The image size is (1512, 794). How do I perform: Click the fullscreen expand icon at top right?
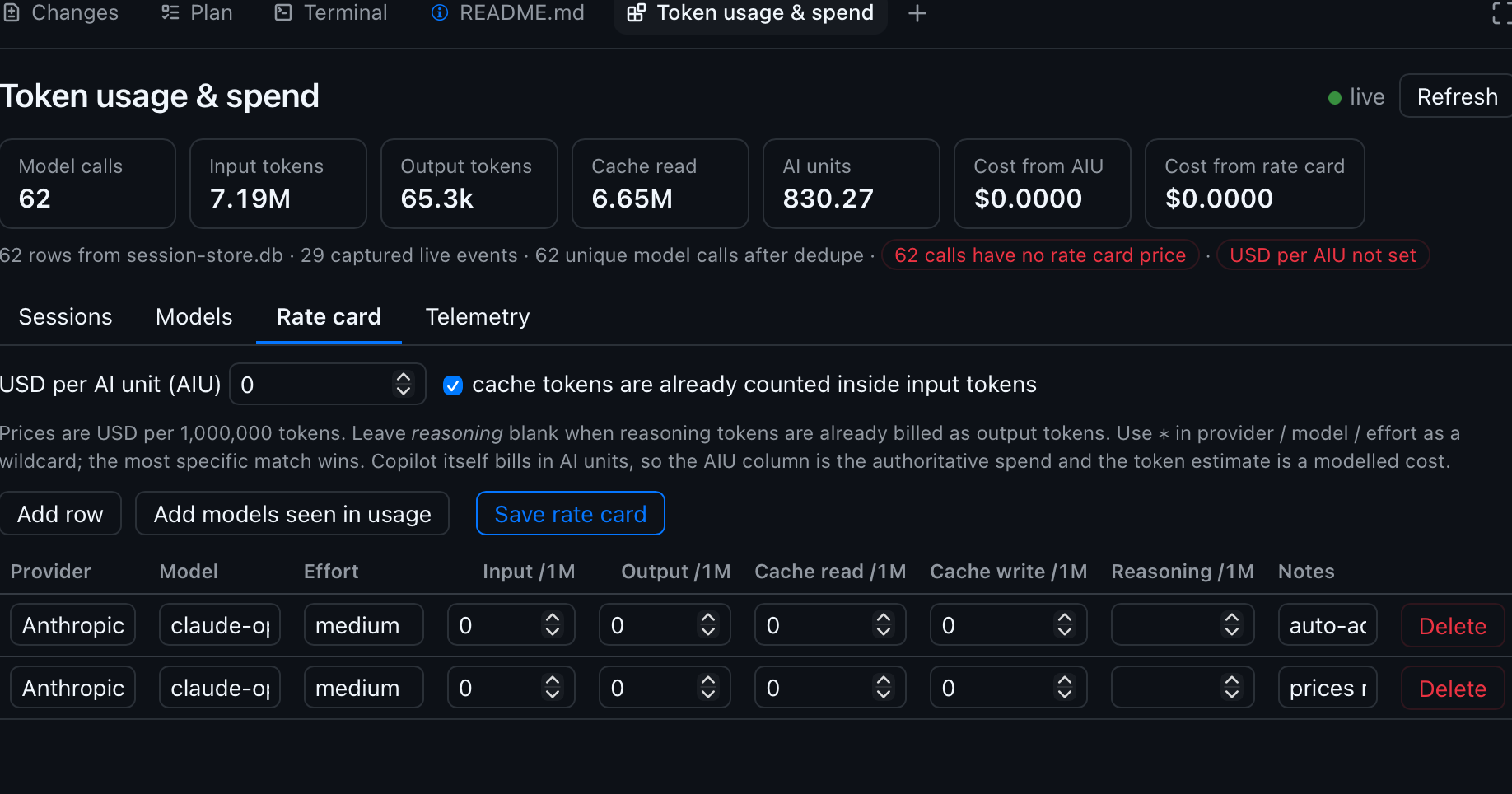pyautogui.click(x=1501, y=13)
